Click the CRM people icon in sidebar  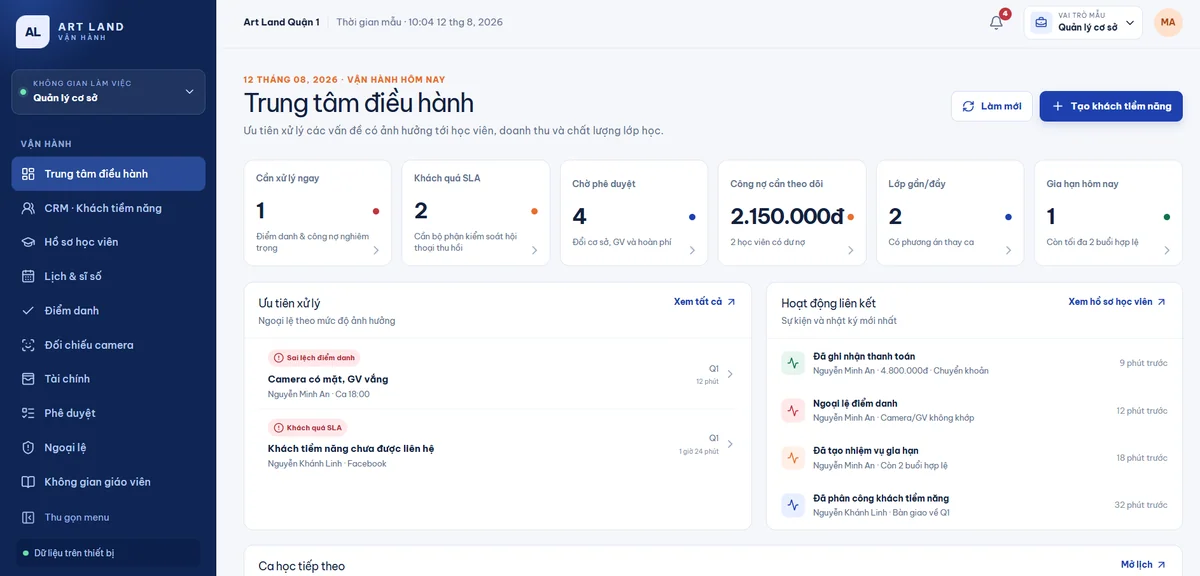[x=28, y=208]
